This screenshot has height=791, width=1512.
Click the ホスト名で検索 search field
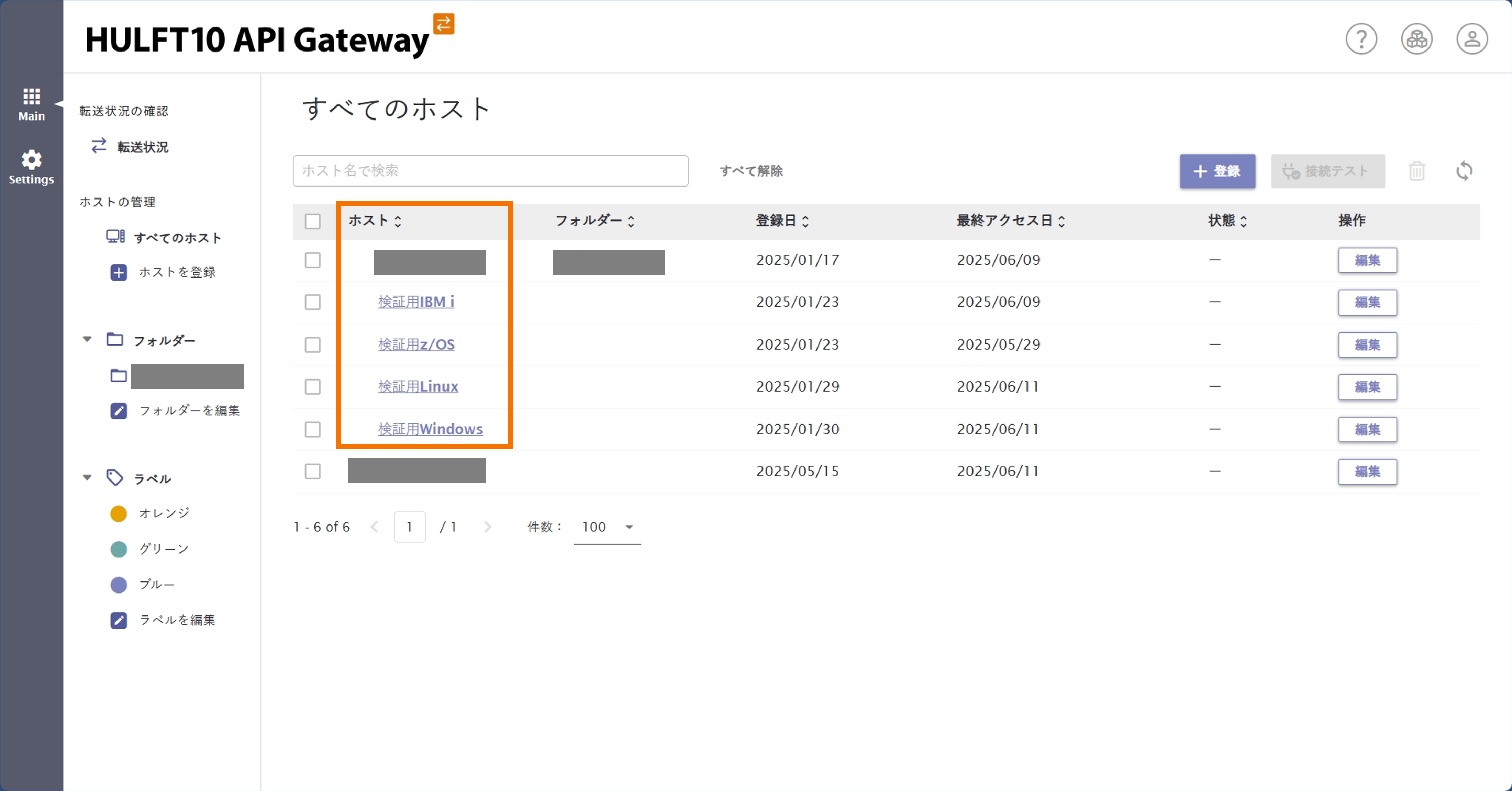490,171
